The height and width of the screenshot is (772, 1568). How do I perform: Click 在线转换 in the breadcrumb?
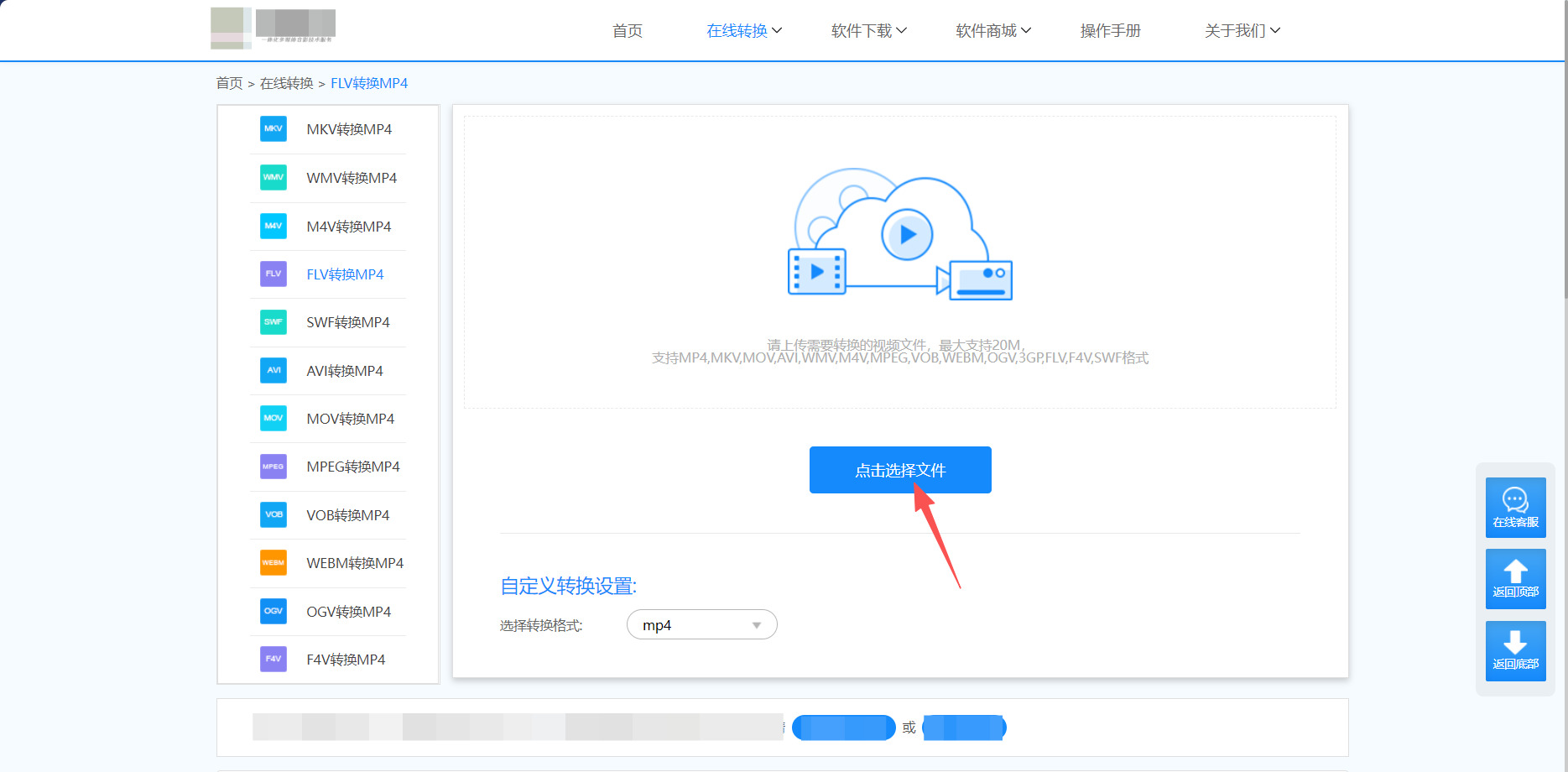[287, 83]
